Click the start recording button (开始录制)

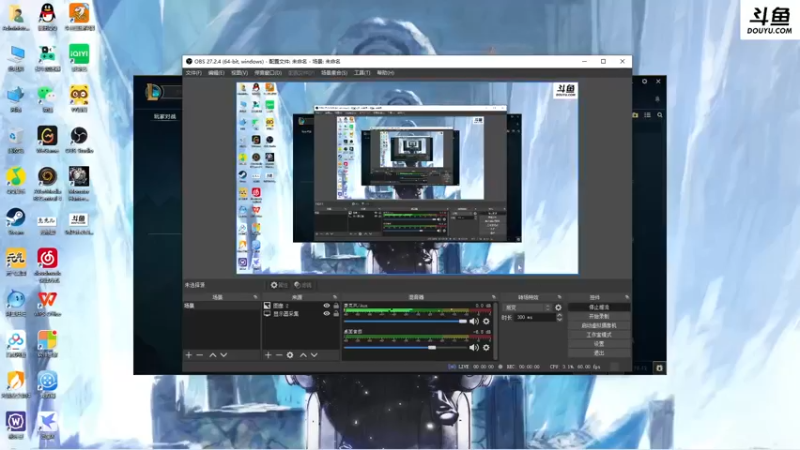(599, 316)
